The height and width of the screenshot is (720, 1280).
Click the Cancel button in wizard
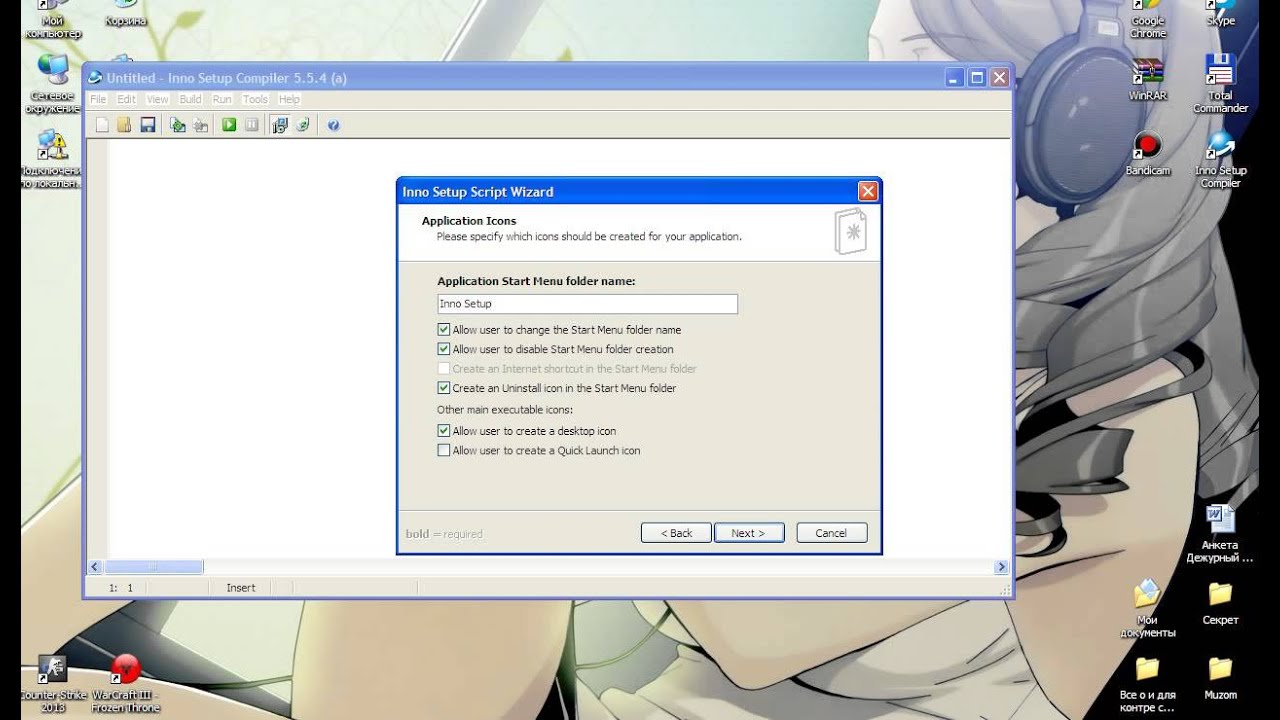coord(832,533)
